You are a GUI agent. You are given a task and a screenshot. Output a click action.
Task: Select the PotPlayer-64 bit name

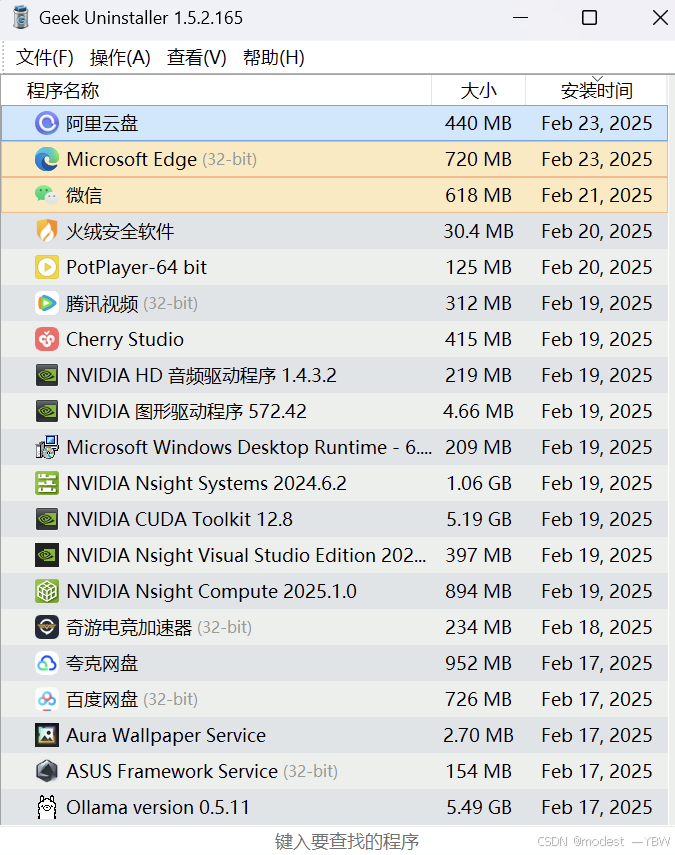[136, 267]
